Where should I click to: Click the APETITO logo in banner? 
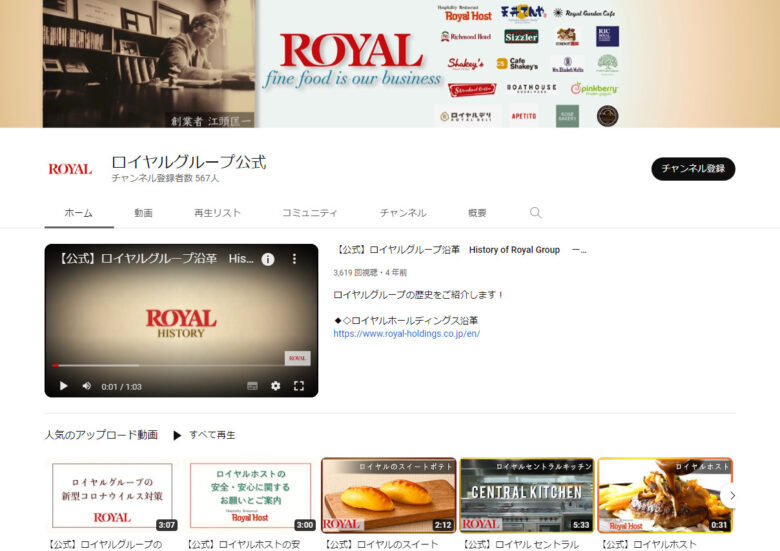point(524,116)
